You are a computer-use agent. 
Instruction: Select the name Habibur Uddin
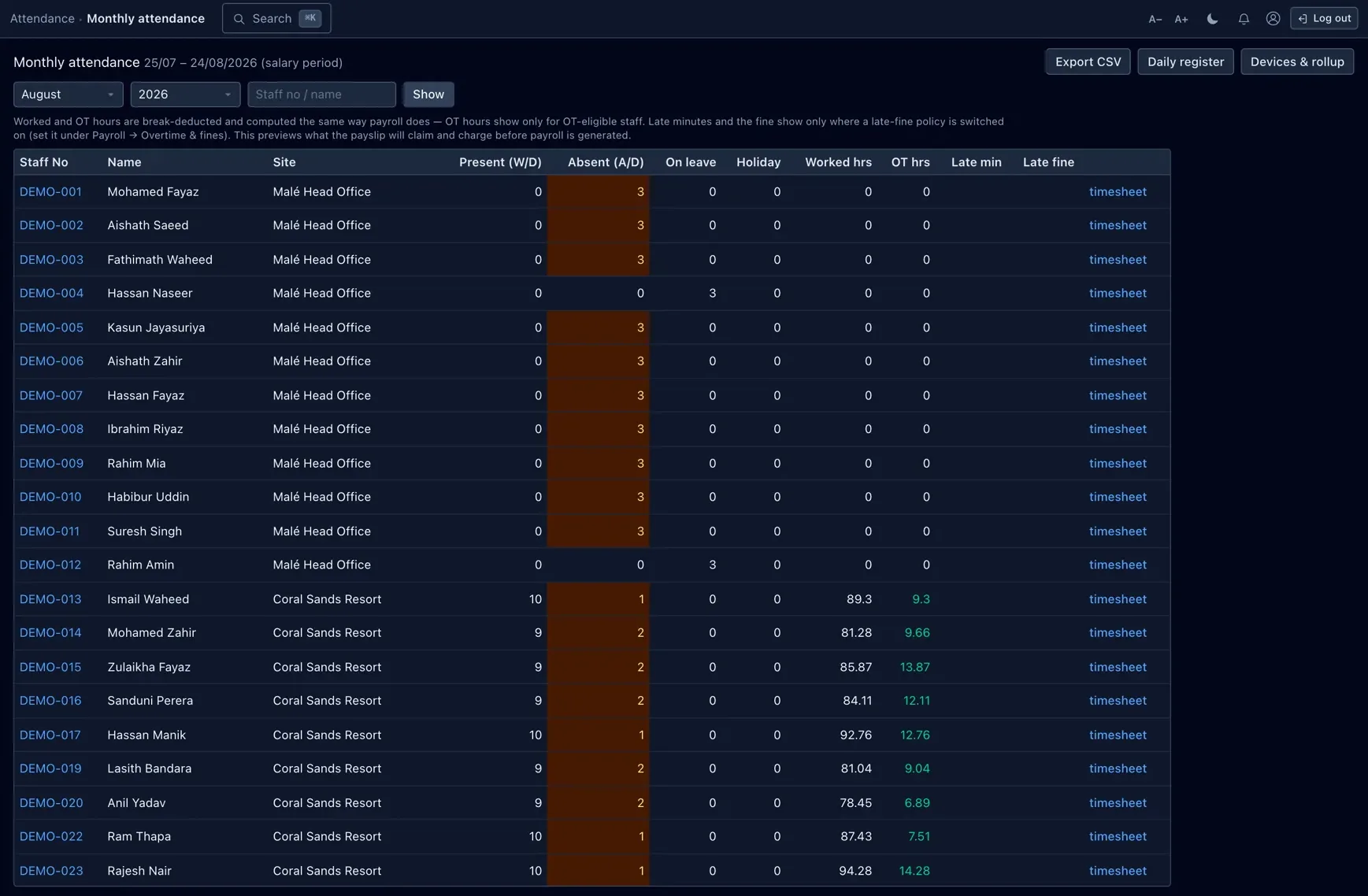tap(148, 497)
